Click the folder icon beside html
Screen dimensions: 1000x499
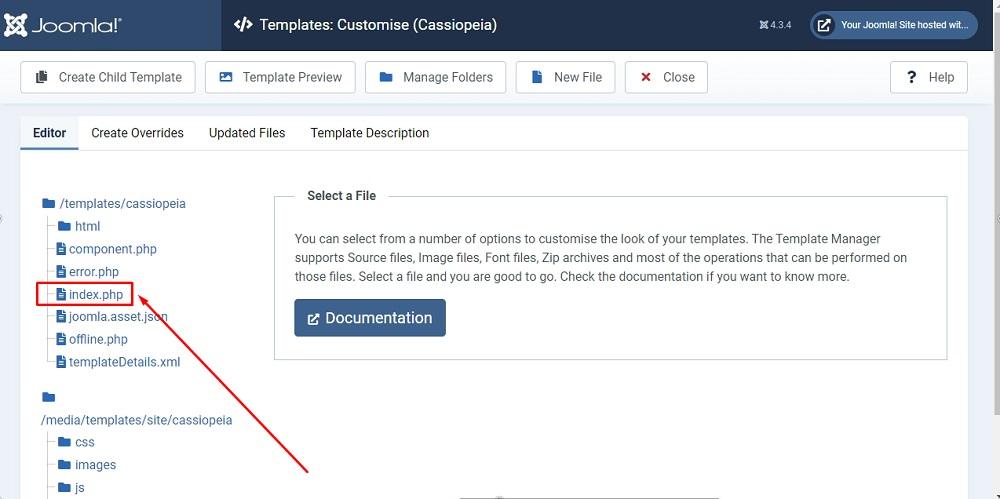[x=64, y=226]
